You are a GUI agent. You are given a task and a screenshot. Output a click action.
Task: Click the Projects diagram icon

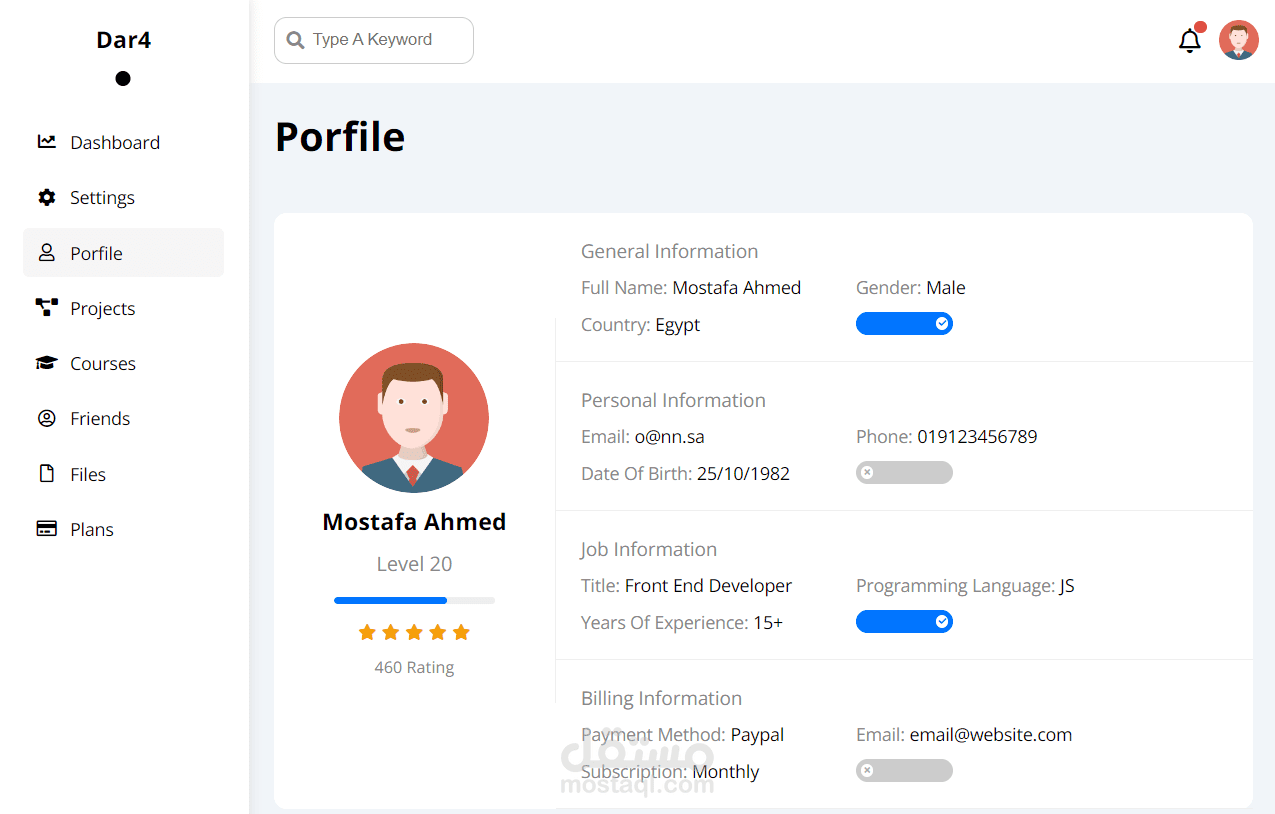tap(46, 308)
